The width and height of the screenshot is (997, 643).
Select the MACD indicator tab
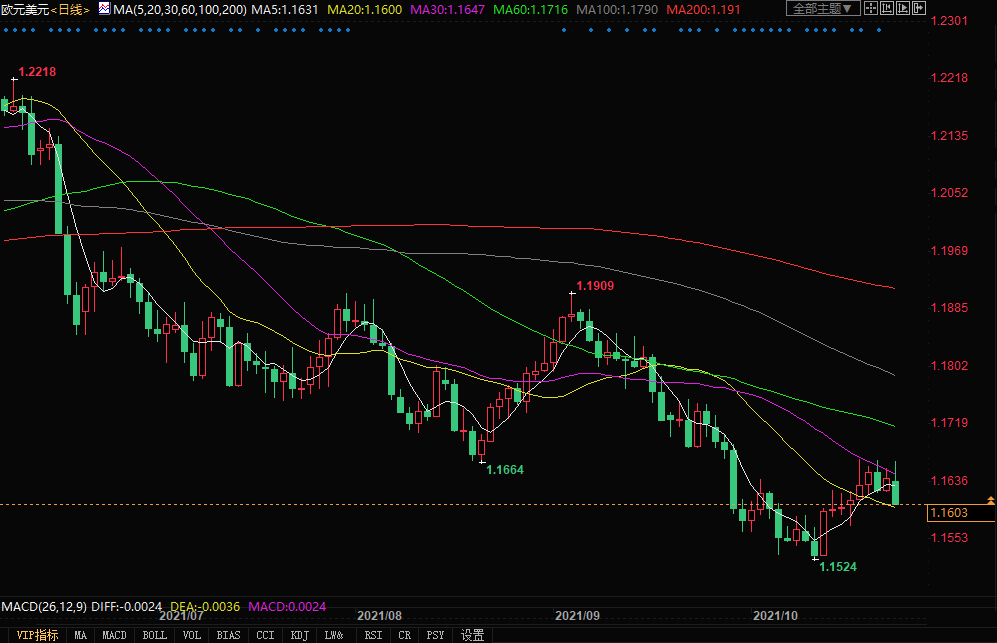click(114, 635)
